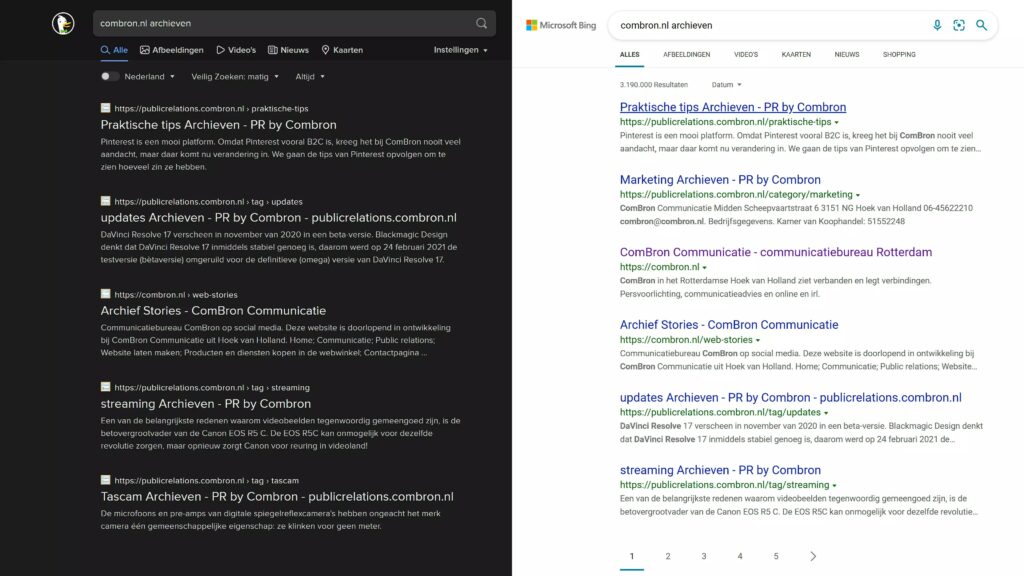Click URL https://combron.nl › web-stories in DuckDuckGo
This screenshot has width=1024, height=576.
pyautogui.click(x=176, y=295)
